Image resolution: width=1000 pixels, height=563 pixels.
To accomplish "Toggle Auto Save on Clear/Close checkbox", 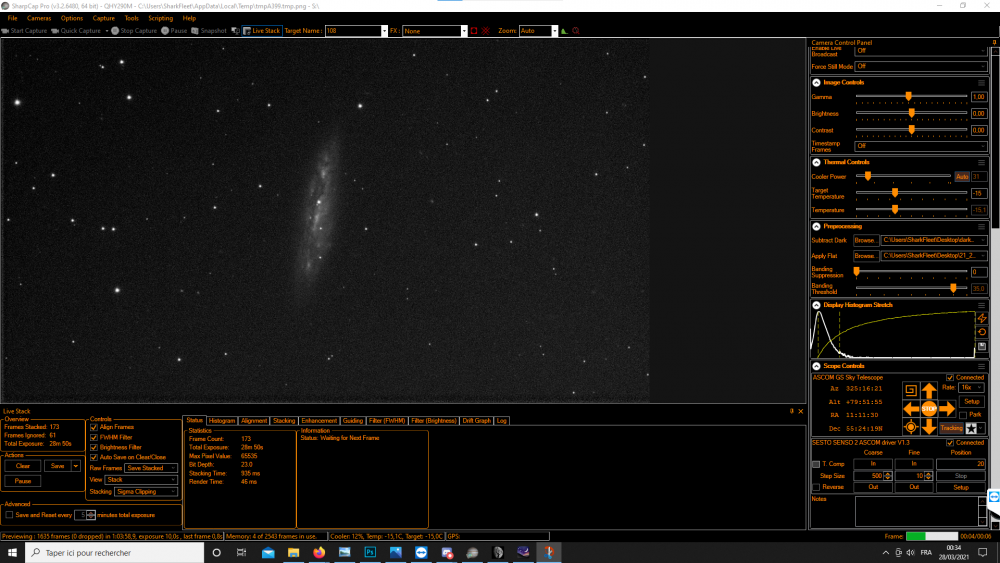I will 94,457.
